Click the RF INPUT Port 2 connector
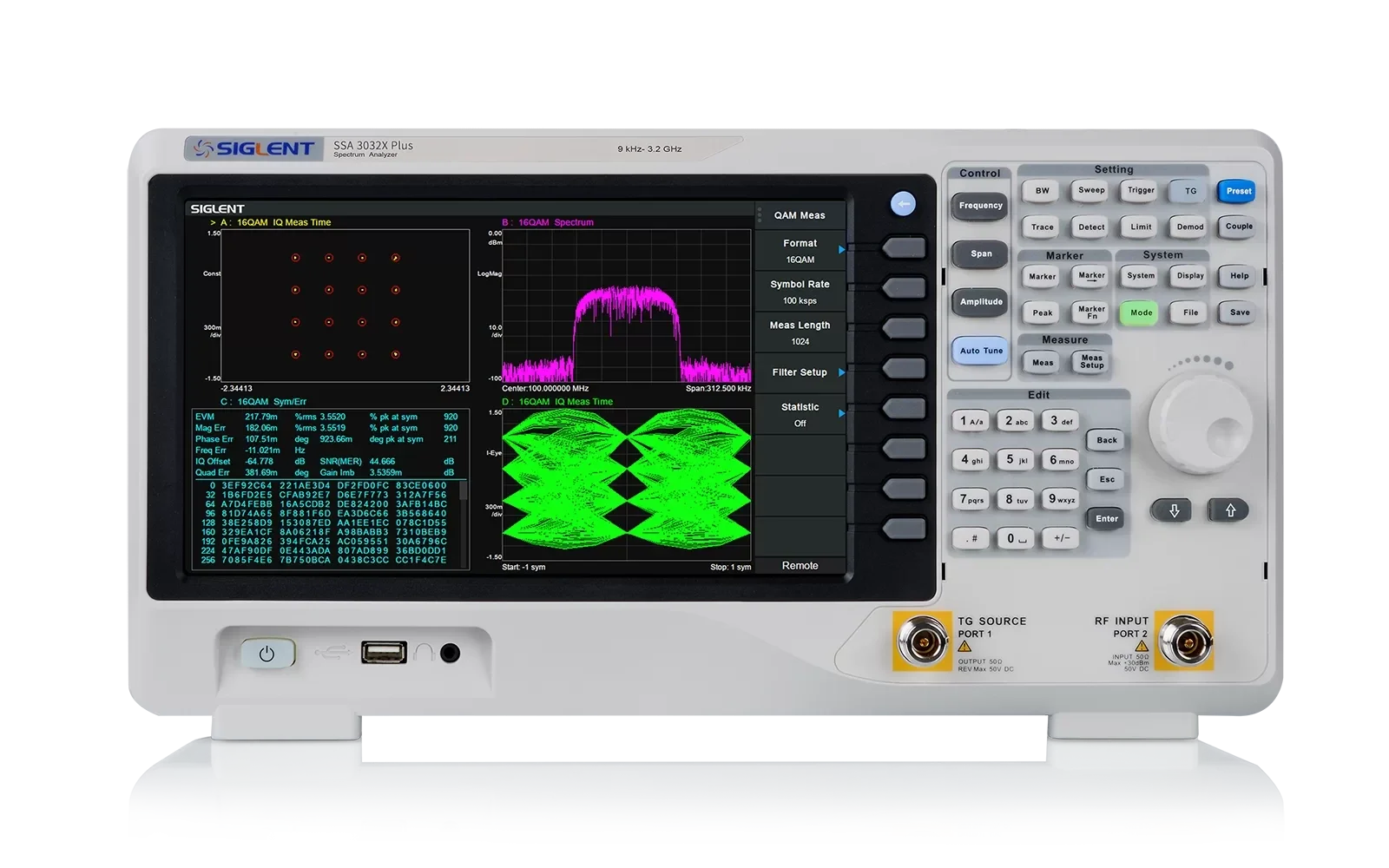The image size is (1389, 868). pos(1186,642)
